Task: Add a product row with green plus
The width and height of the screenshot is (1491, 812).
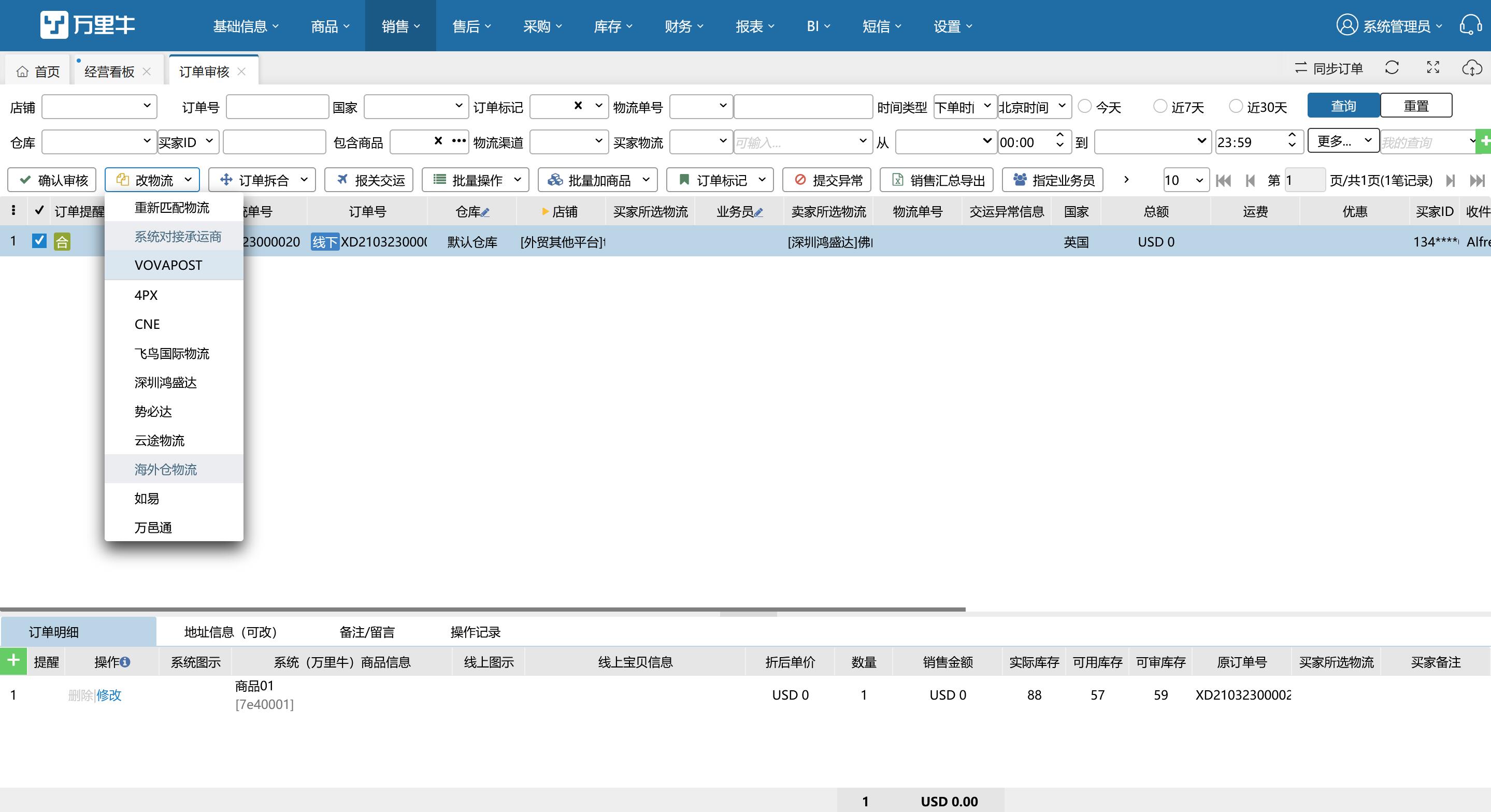Action: click(x=13, y=661)
